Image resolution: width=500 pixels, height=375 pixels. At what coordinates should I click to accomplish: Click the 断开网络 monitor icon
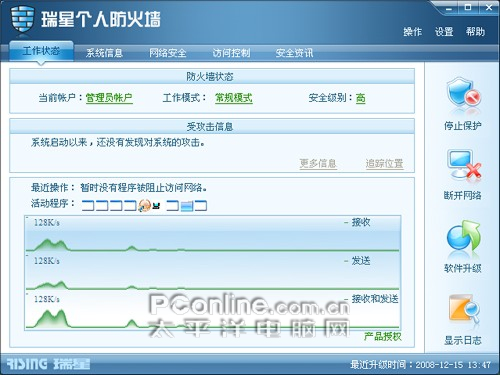(464, 165)
